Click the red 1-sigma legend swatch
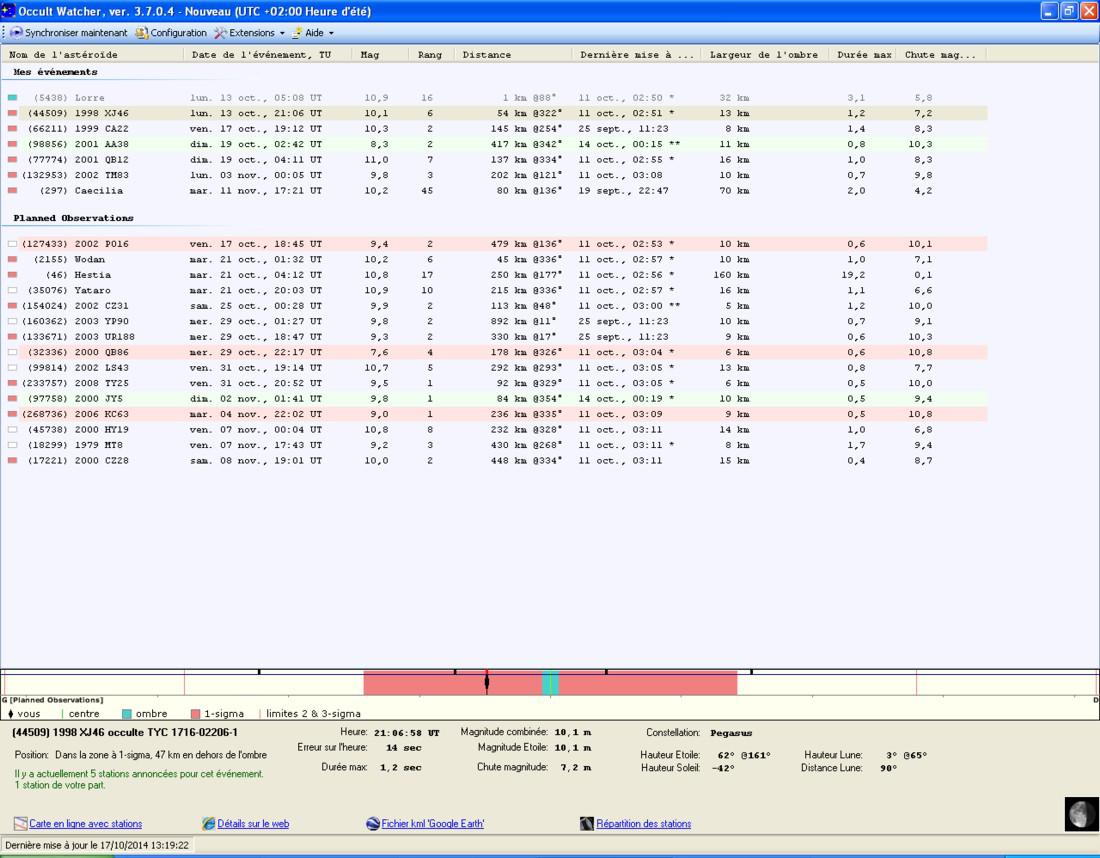The height and width of the screenshot is (858, 1100). click(x=196, y=713)
